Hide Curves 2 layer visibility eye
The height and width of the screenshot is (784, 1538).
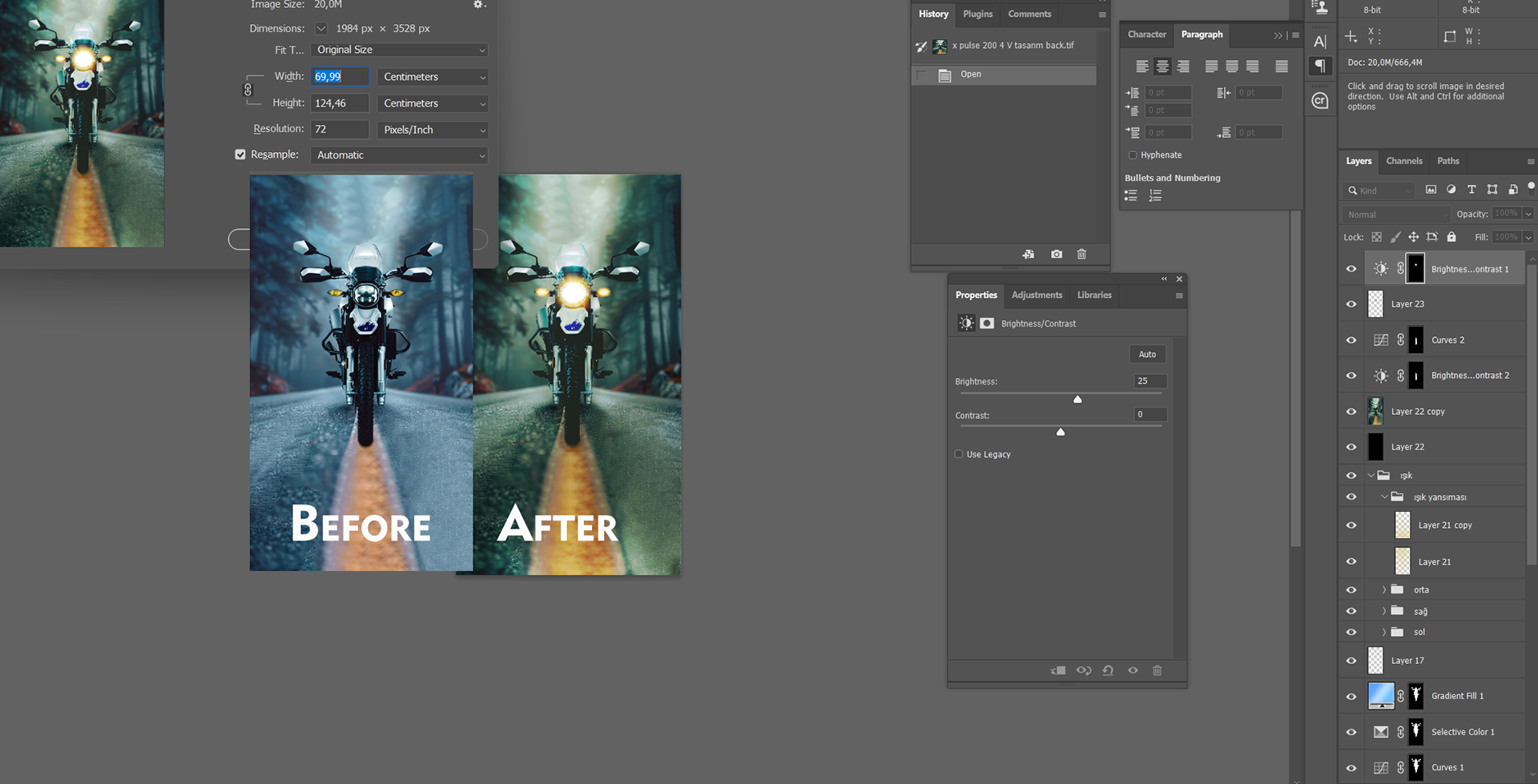click(x=1351, y=340)
